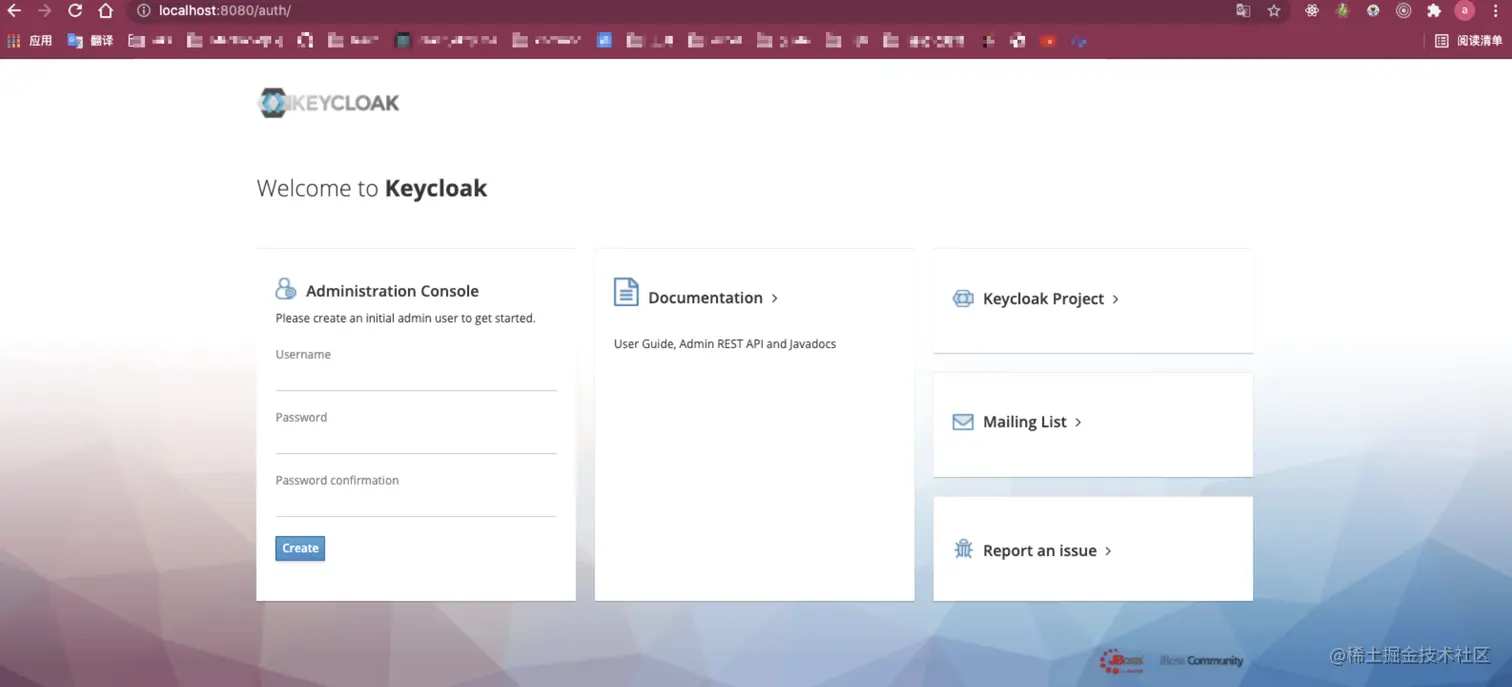Bookmark this page with the star

pos(1274,11)
